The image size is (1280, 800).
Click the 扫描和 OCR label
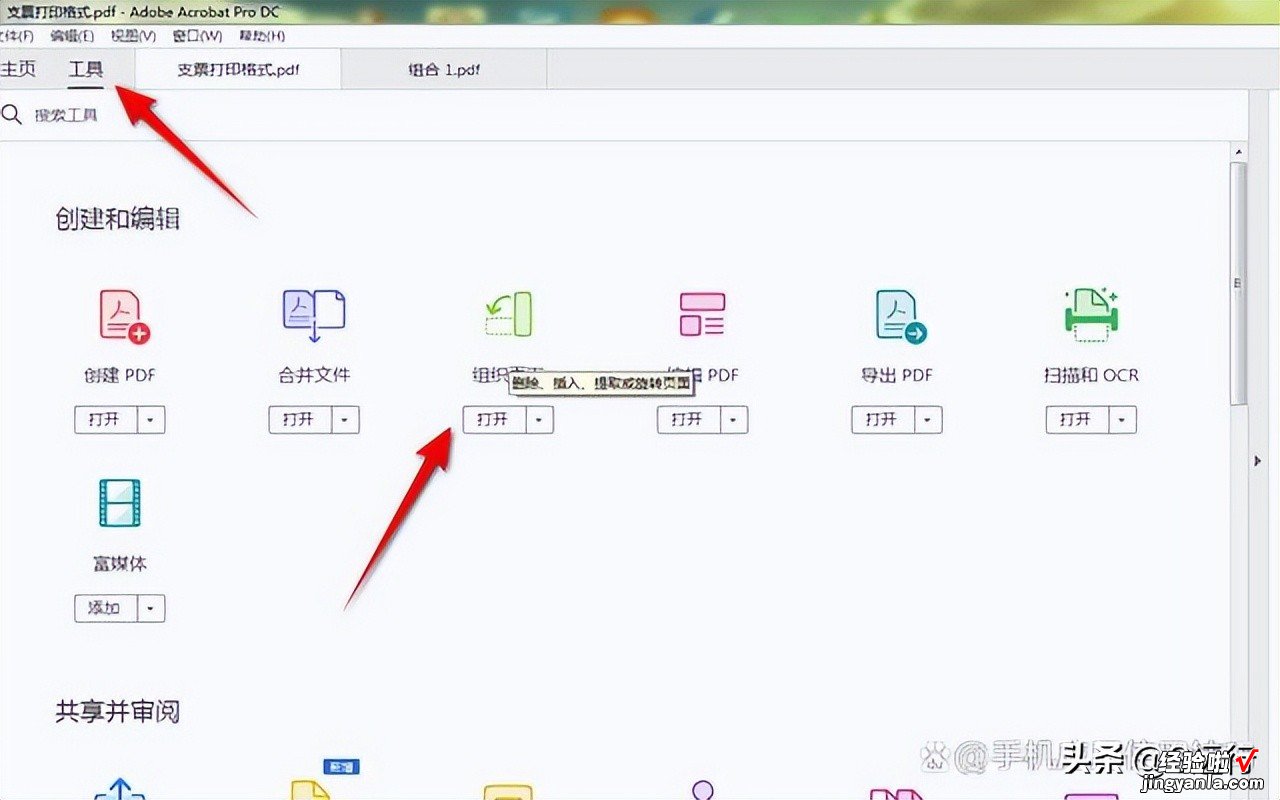tap(1091, 376)
